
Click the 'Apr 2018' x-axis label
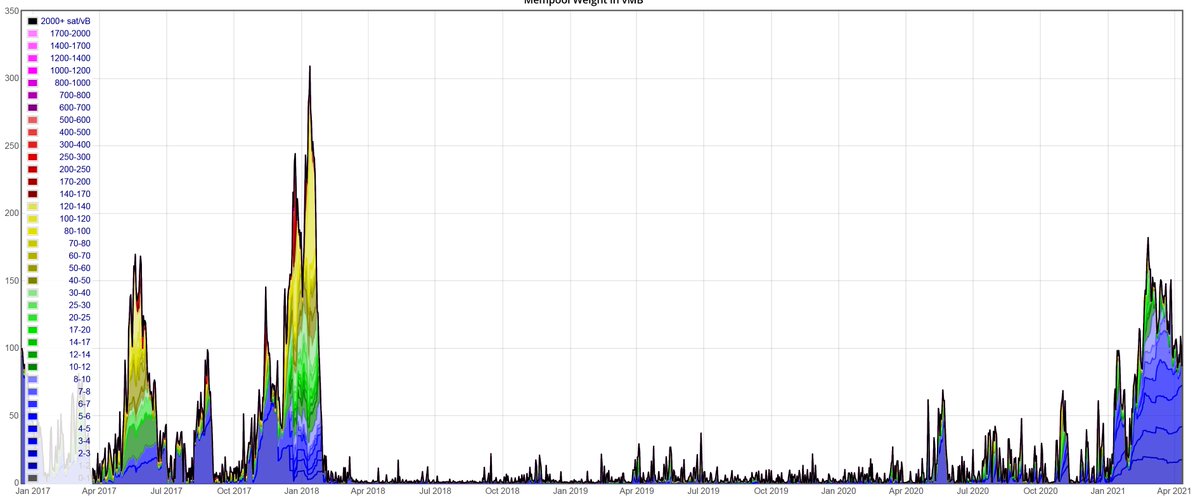[x=367, y=491]
